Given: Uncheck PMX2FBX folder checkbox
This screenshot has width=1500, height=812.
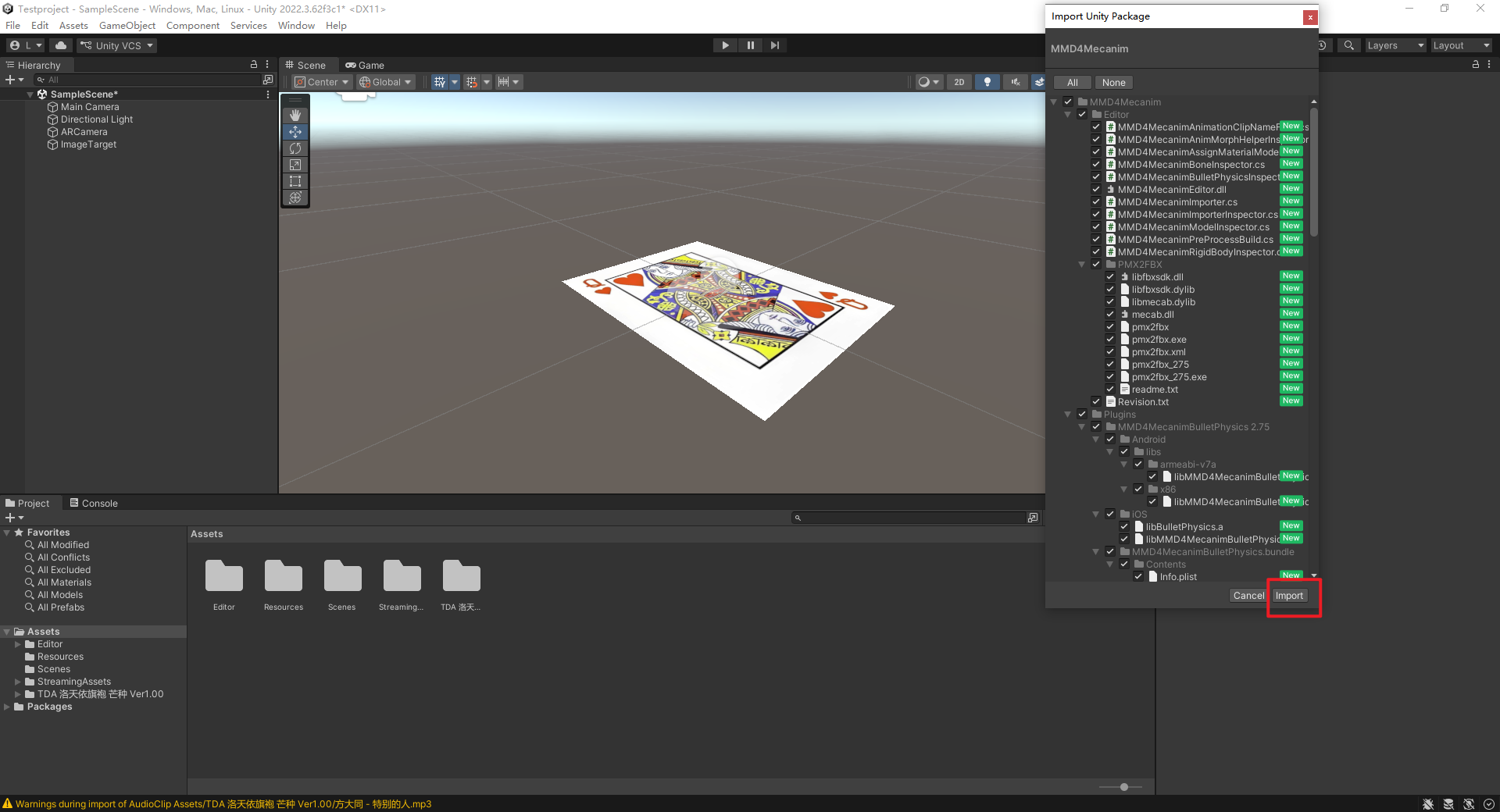Looking at the screenshot, I should pos(1096,265).
